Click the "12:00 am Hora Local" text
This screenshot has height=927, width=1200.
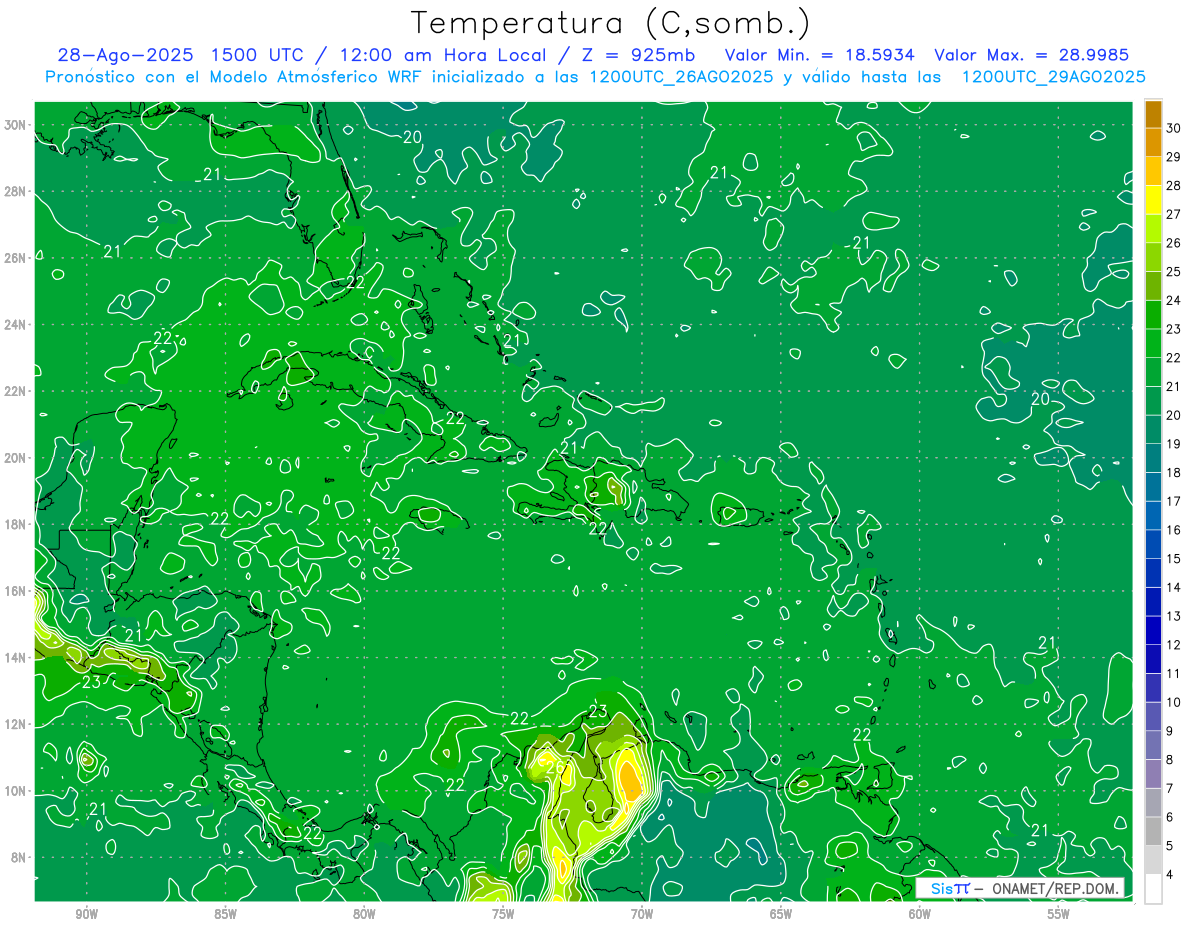click(x=443, y=55)
